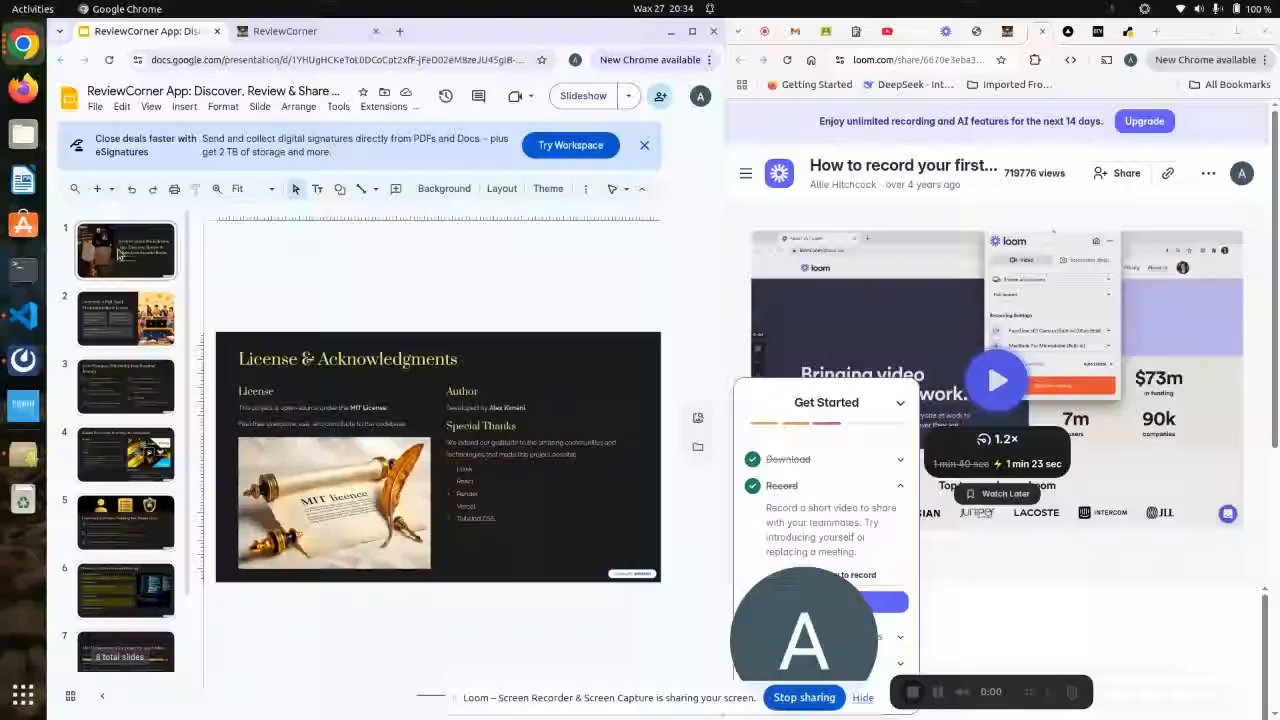This screenshot has width=1280, height=720.
Task: Open Loom hamburger menu icon
Action: 745,174
